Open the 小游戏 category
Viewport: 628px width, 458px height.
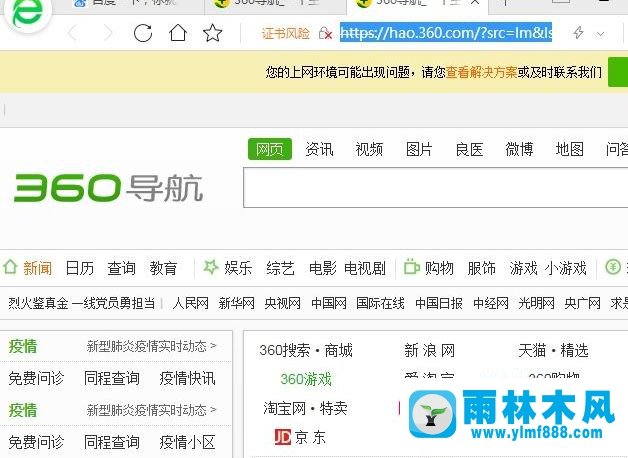[566, 268]
